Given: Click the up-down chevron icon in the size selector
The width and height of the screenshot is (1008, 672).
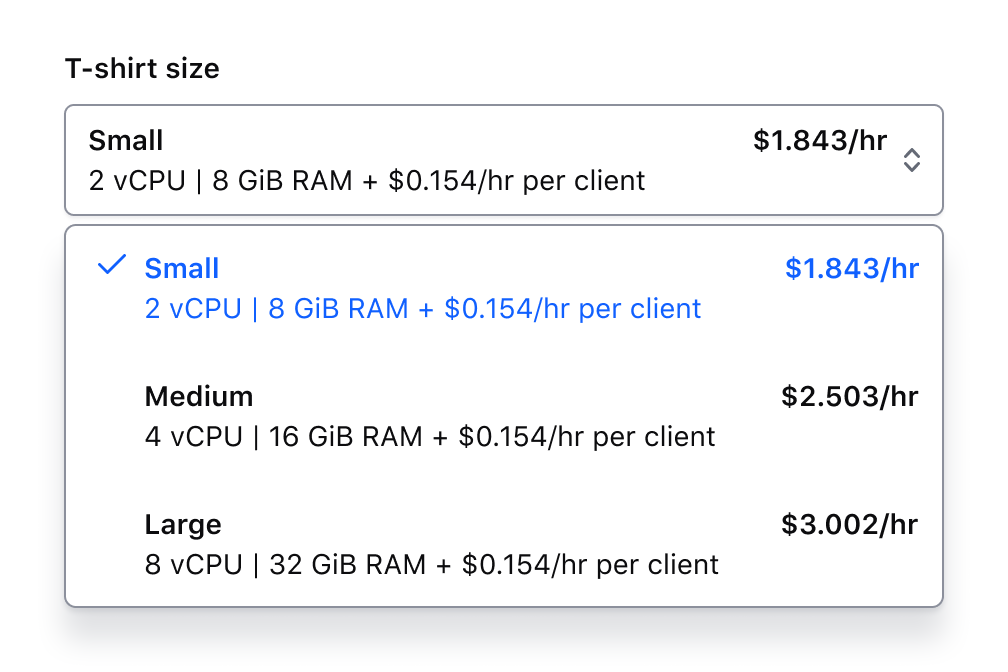Looking at the screenshot, I should pos(911,160).
